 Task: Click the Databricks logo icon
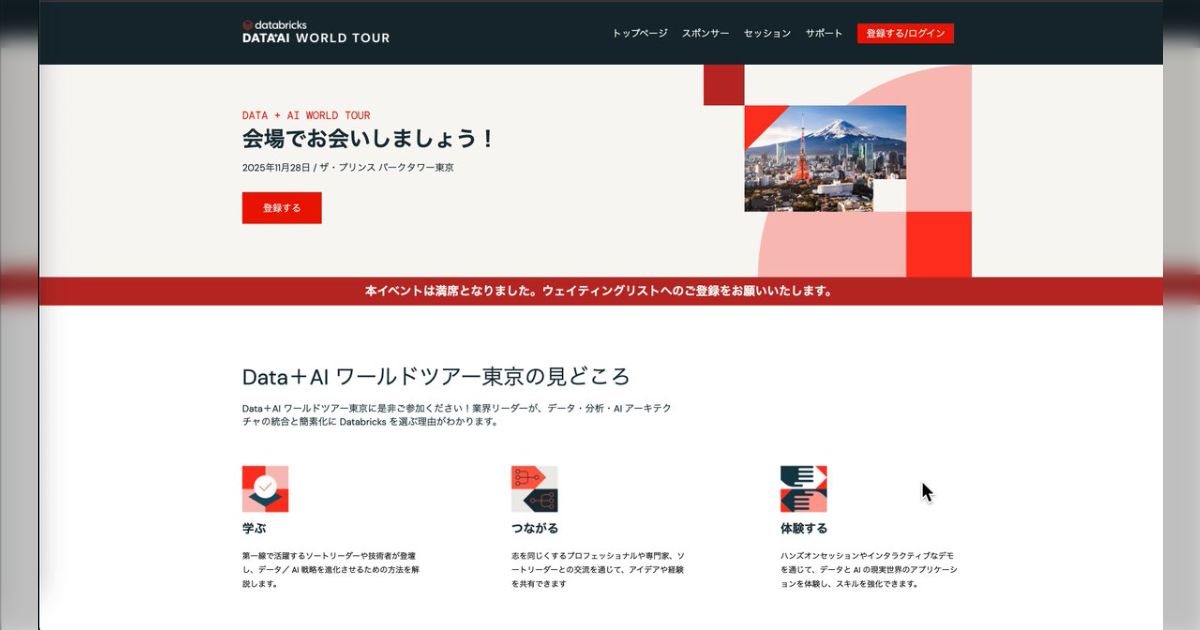coord(249,26)
